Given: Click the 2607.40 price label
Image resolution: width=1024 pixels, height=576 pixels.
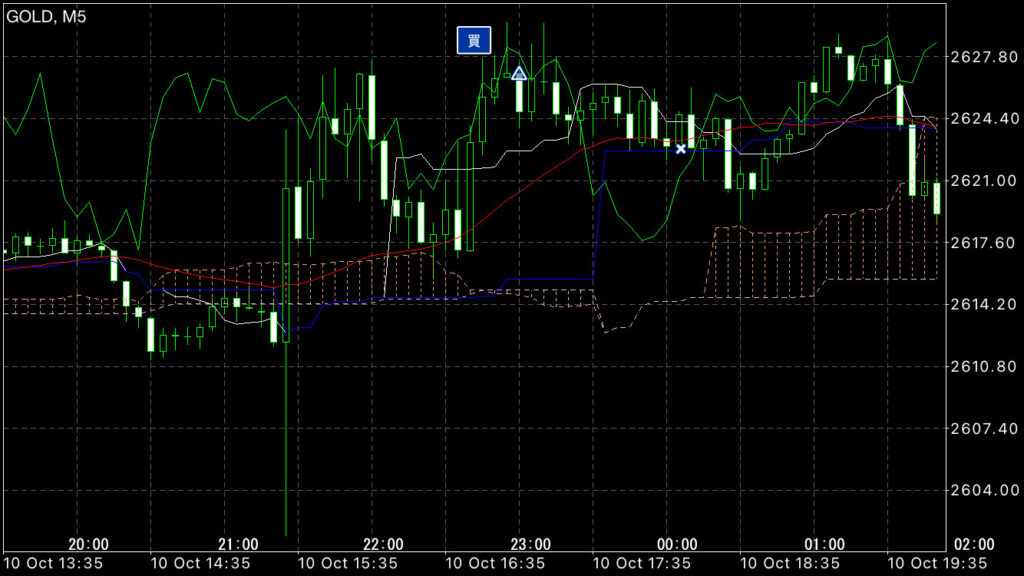Looking at the screenshot, I should 984,428.
